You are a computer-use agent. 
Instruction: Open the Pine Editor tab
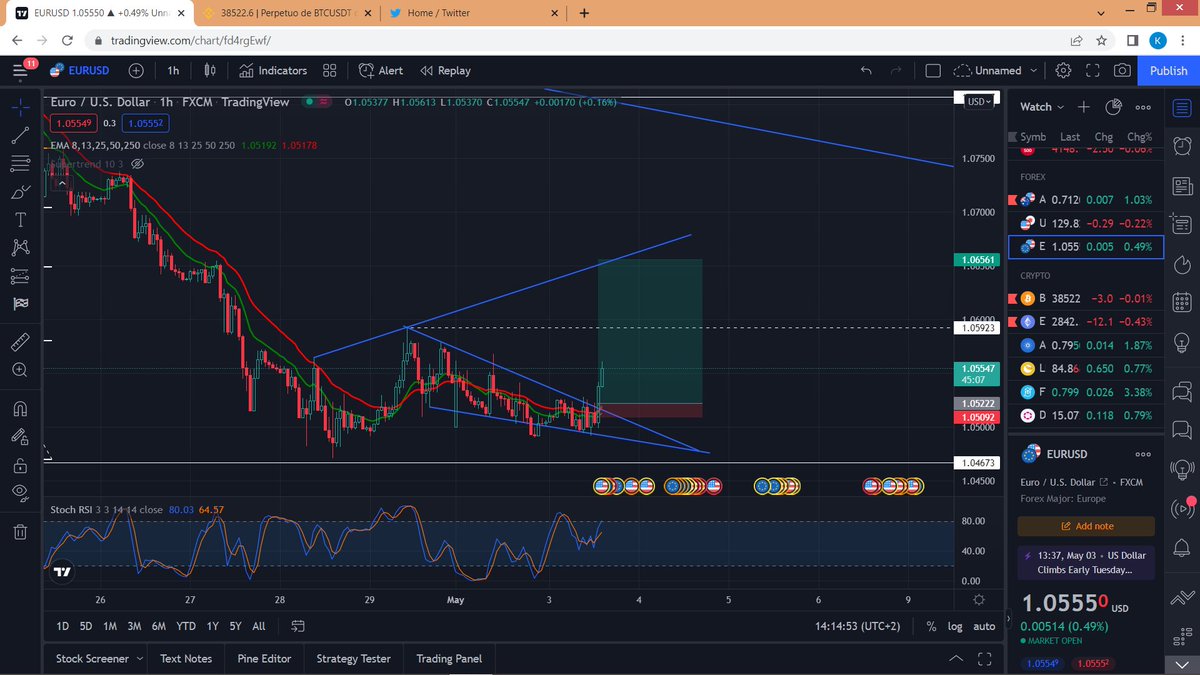263,658
